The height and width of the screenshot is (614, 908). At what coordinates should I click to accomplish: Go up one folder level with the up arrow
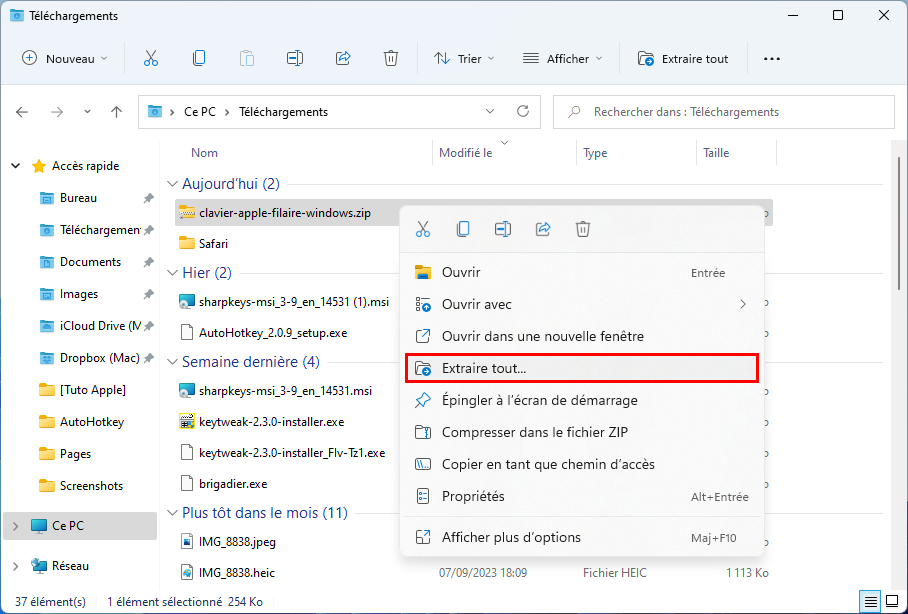(116, 112)
